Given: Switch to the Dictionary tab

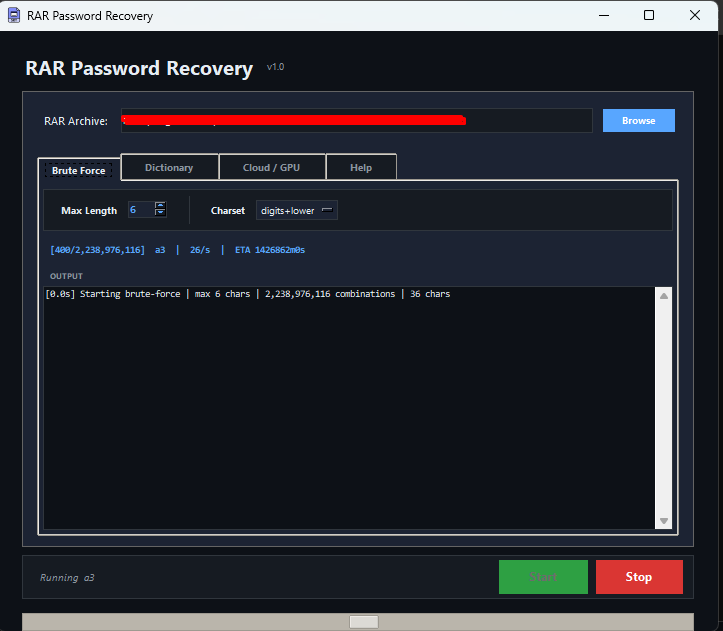Looking at the screenshot, I should [169, 167].
